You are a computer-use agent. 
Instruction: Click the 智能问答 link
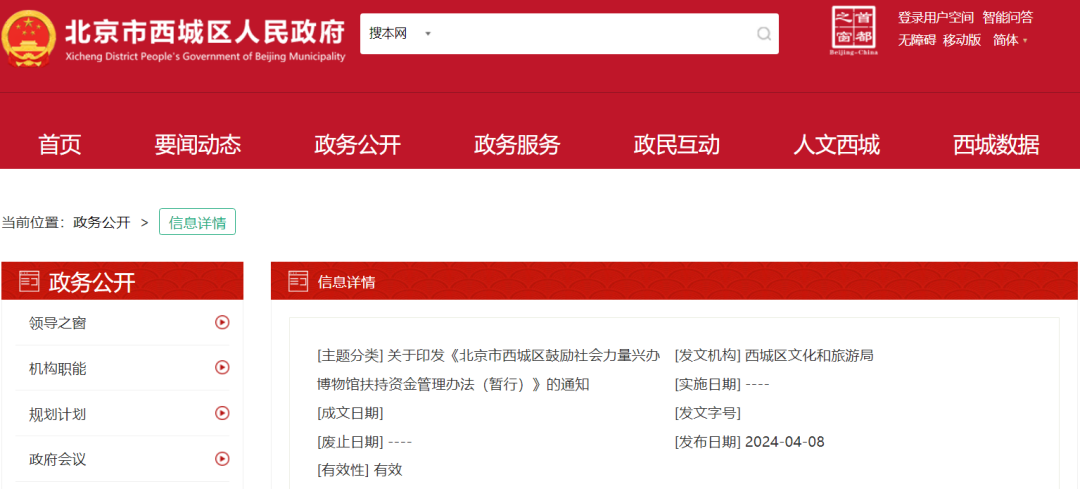tap(1008, 18)
